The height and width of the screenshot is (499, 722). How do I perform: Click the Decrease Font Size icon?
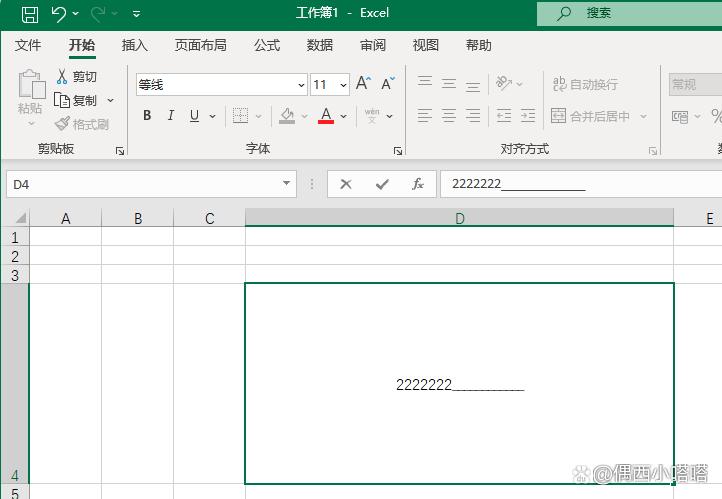(x=388, y=83)
